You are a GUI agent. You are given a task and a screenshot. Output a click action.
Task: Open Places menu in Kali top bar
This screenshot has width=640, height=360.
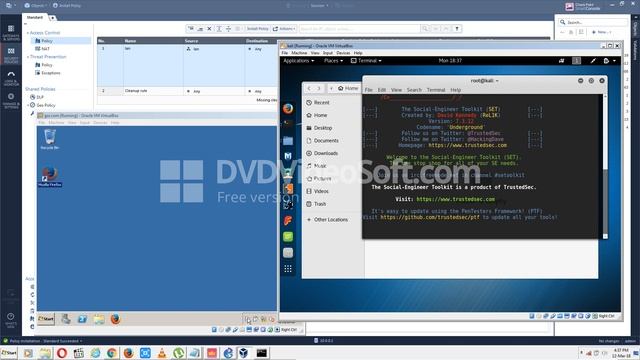[333, 61]
